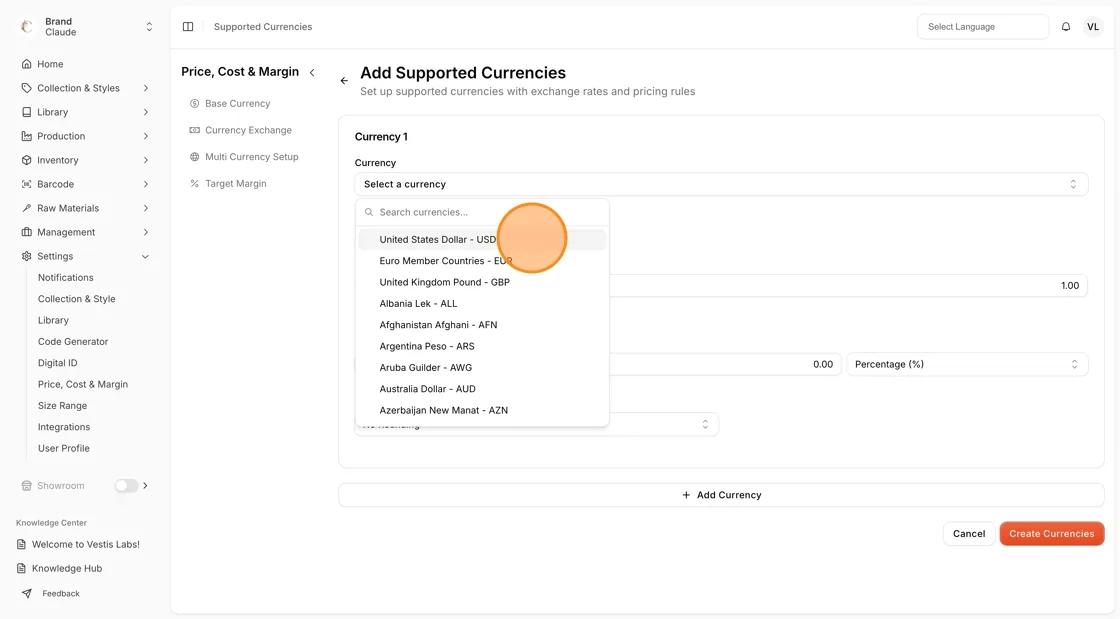Open the brand switcher arrows
Image resolution: width=1120 pixels, height=619 pixels.
coord(149,26)
